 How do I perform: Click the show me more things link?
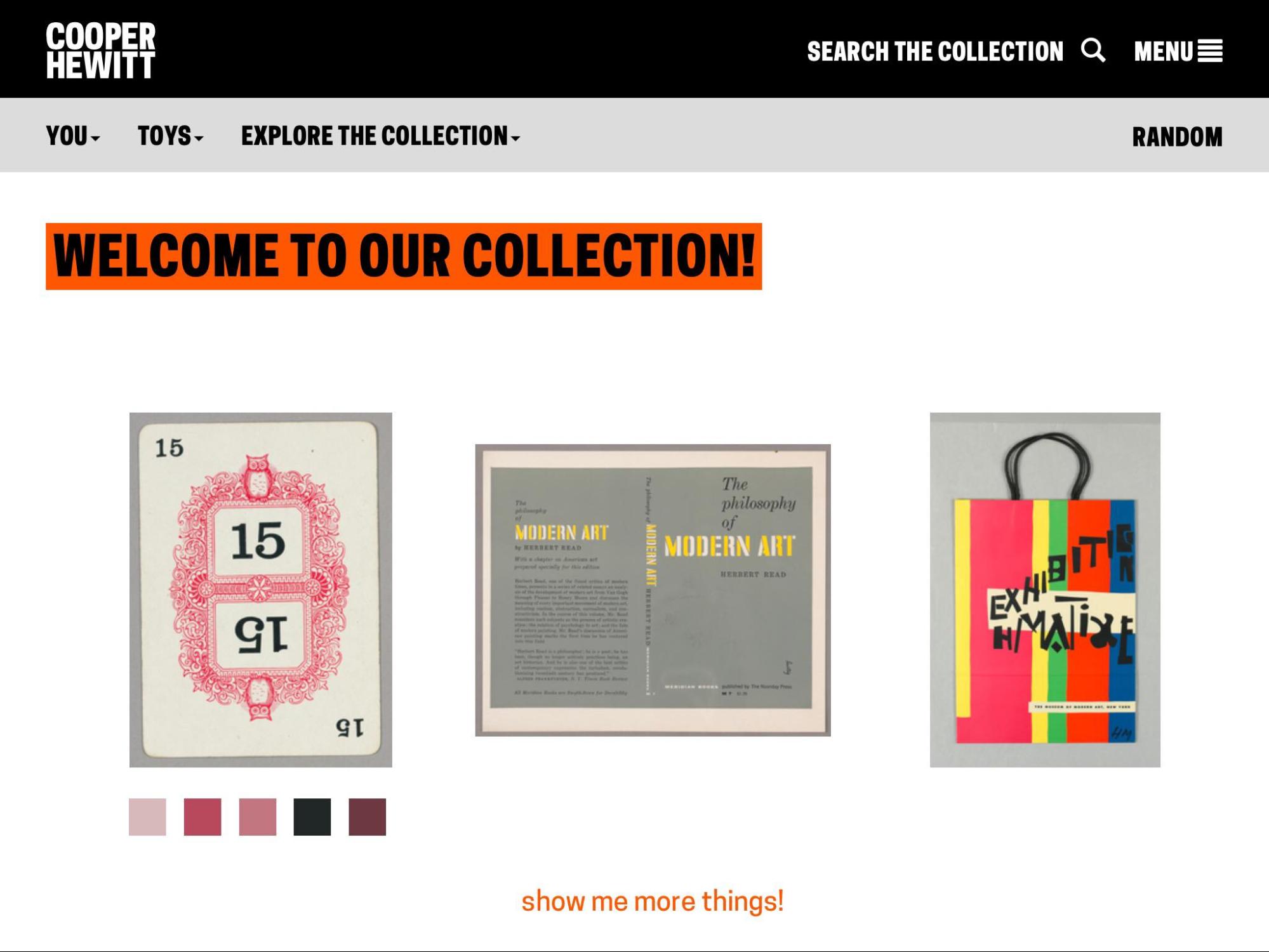[653, 901]
